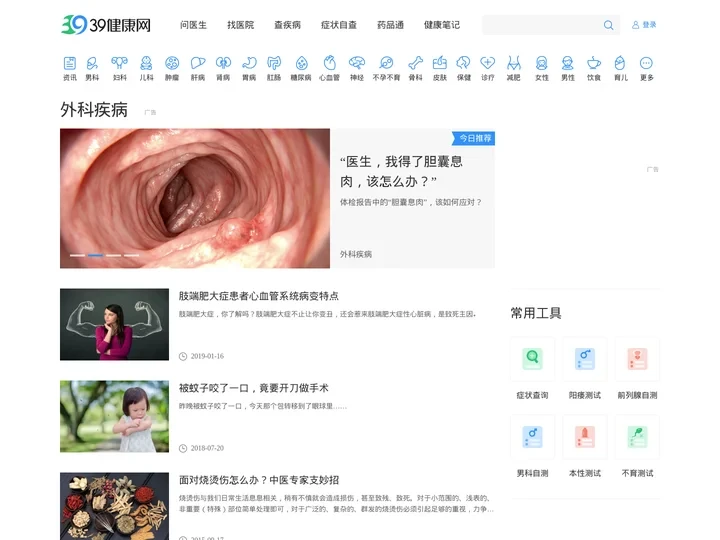Click the 登录 login link

[644, 25]
